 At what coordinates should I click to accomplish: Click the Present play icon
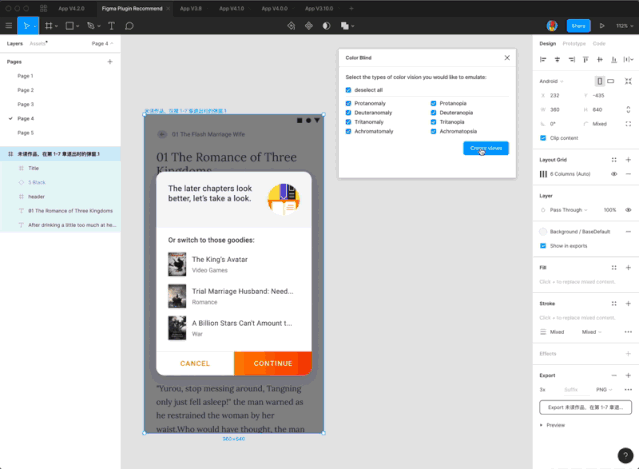602,25
